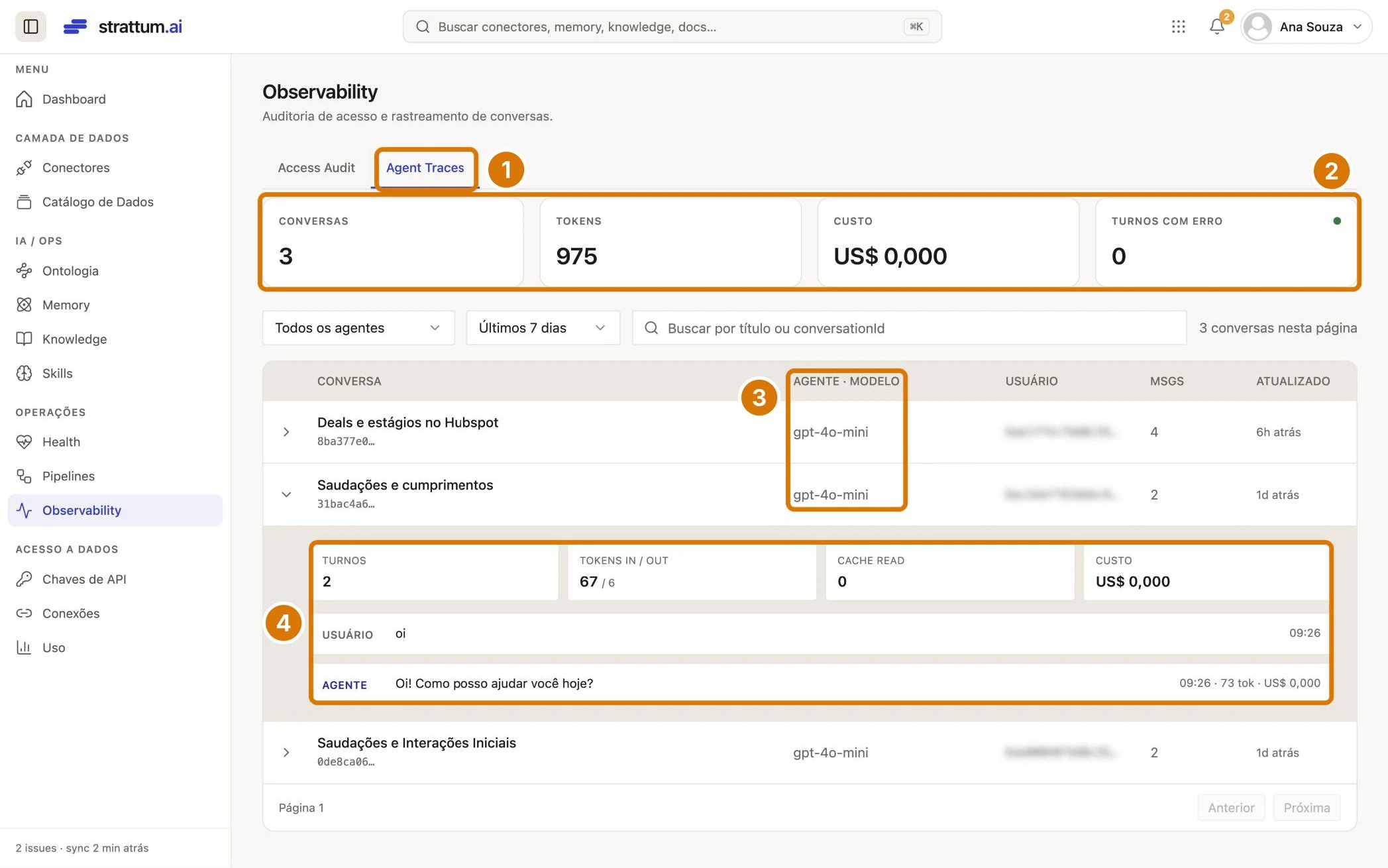Click the Dashboard home icon
Screen dimensions: 1388x868
coord(24,99)
